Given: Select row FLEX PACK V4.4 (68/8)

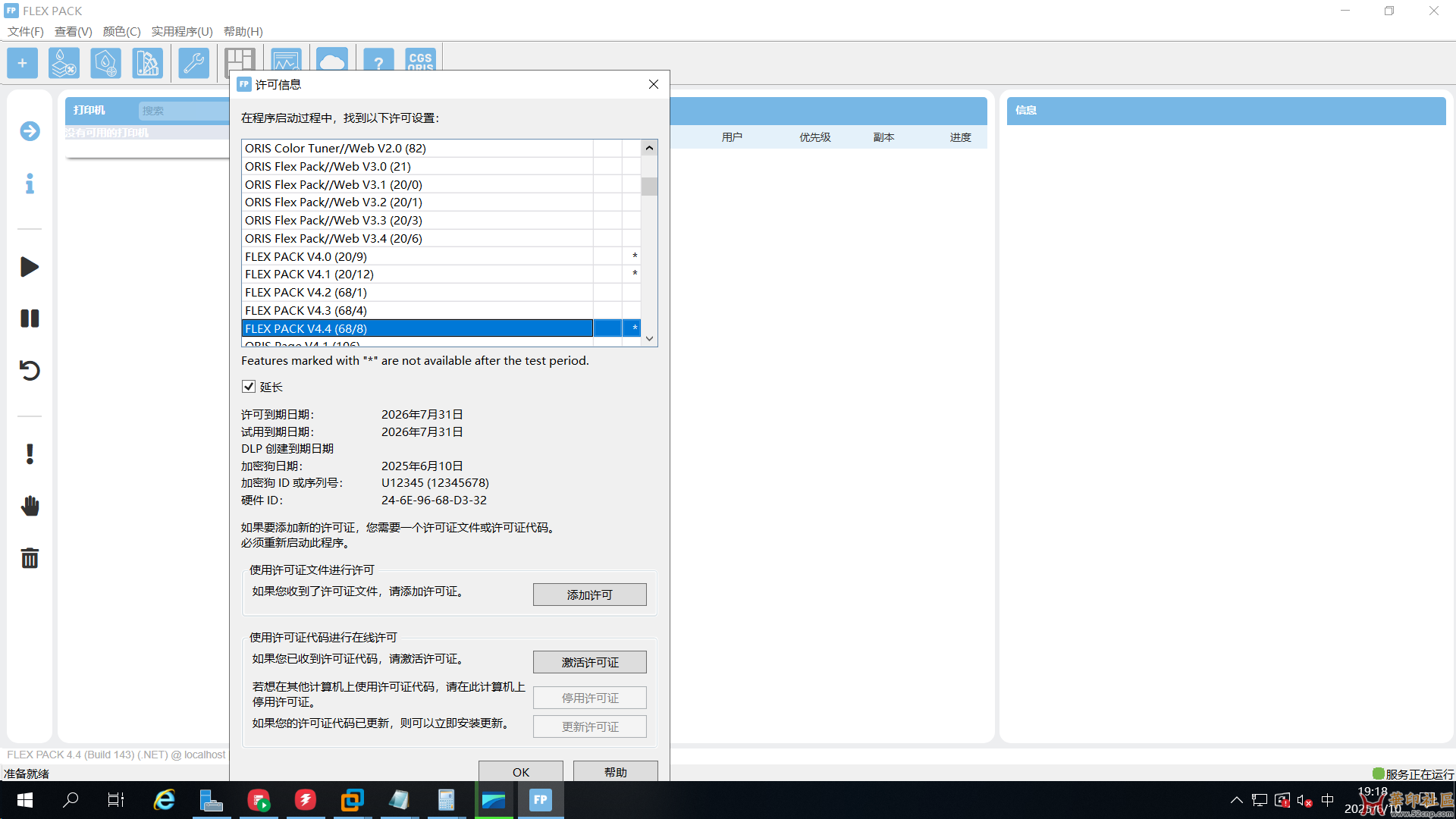Looking at the screenshot, I should 441,328.
